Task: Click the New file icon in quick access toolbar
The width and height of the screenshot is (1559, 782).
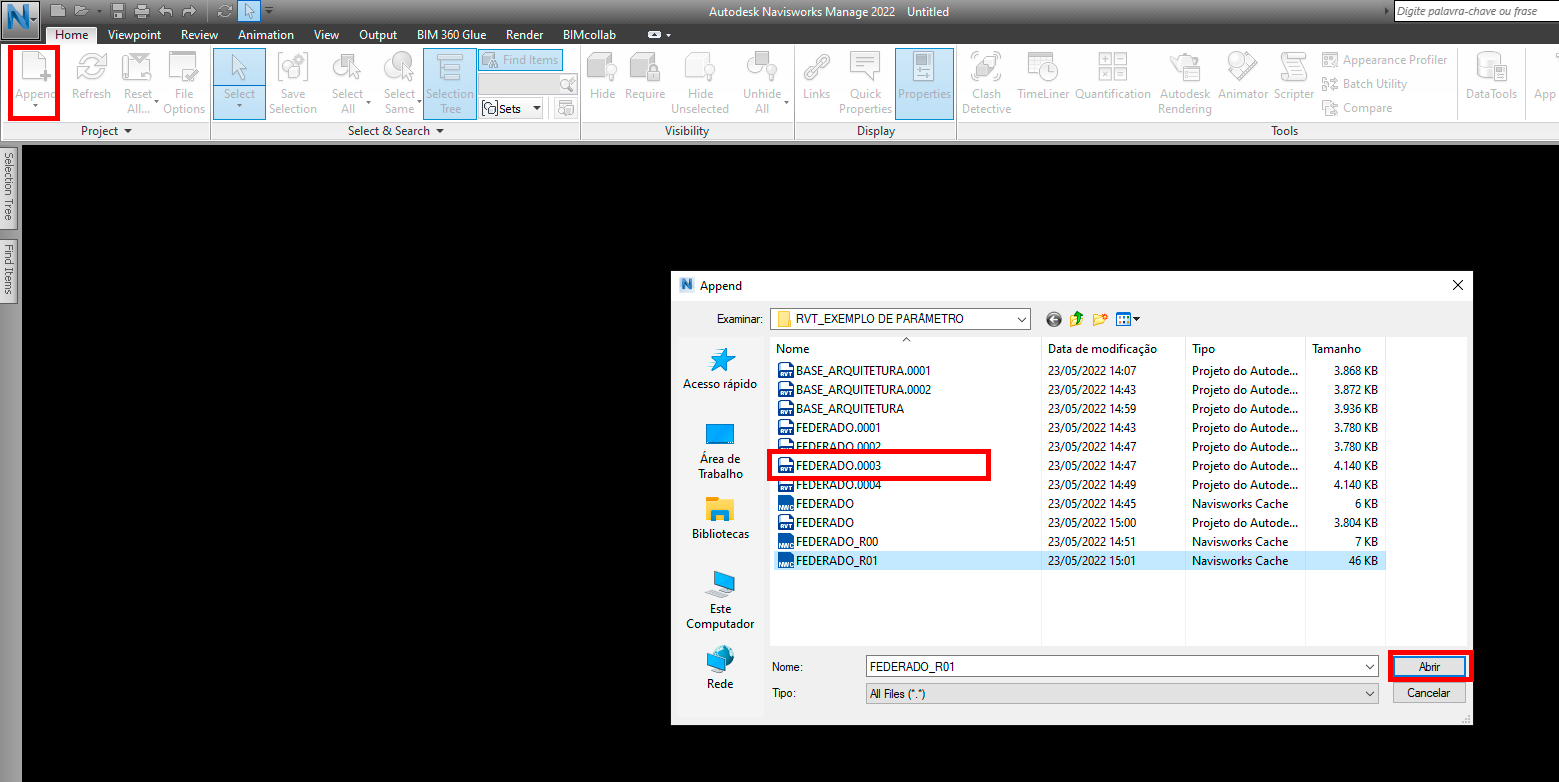Action: [58, 12]
